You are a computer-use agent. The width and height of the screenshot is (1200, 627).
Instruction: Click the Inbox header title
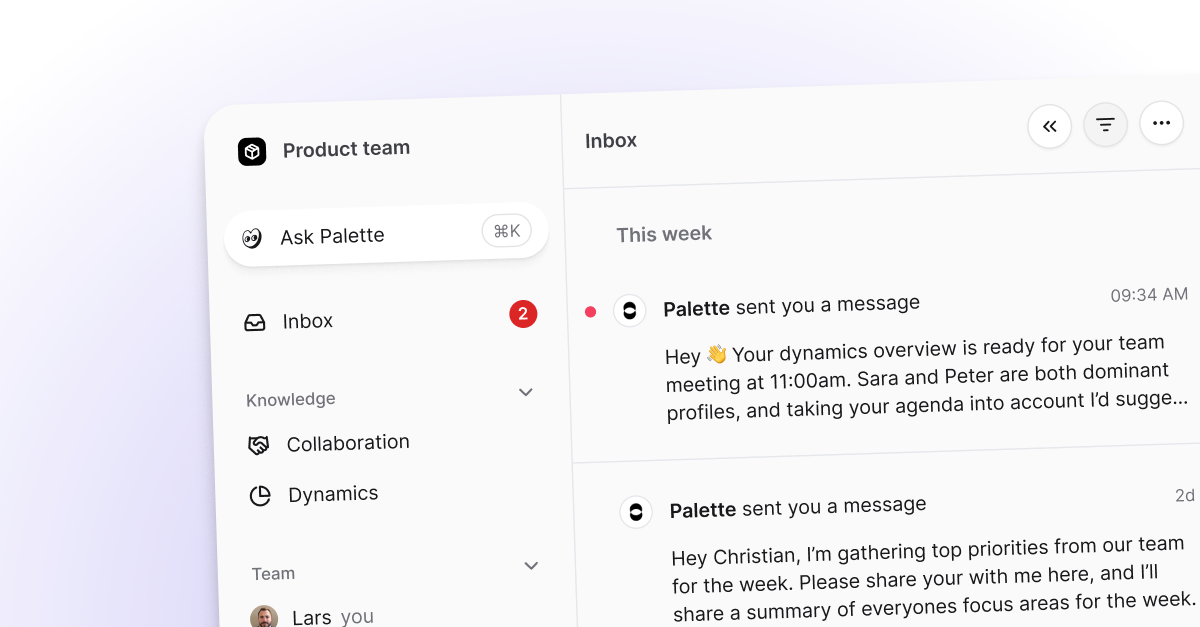(611, 141)
